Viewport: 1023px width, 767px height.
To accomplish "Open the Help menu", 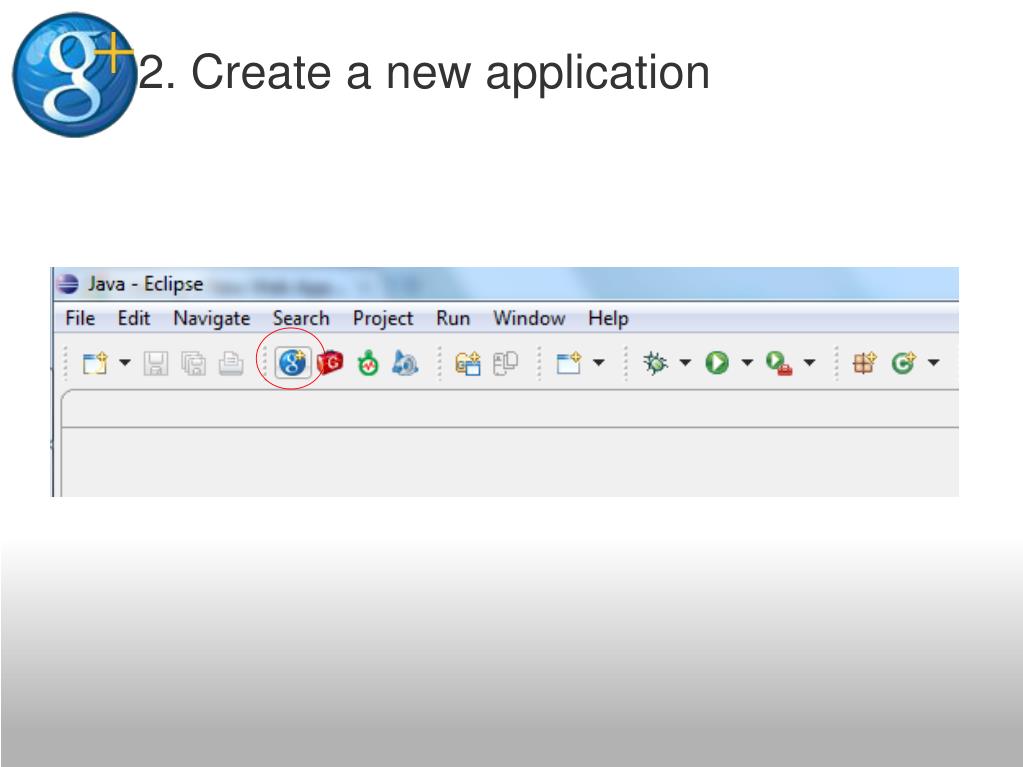I will 608,319.
